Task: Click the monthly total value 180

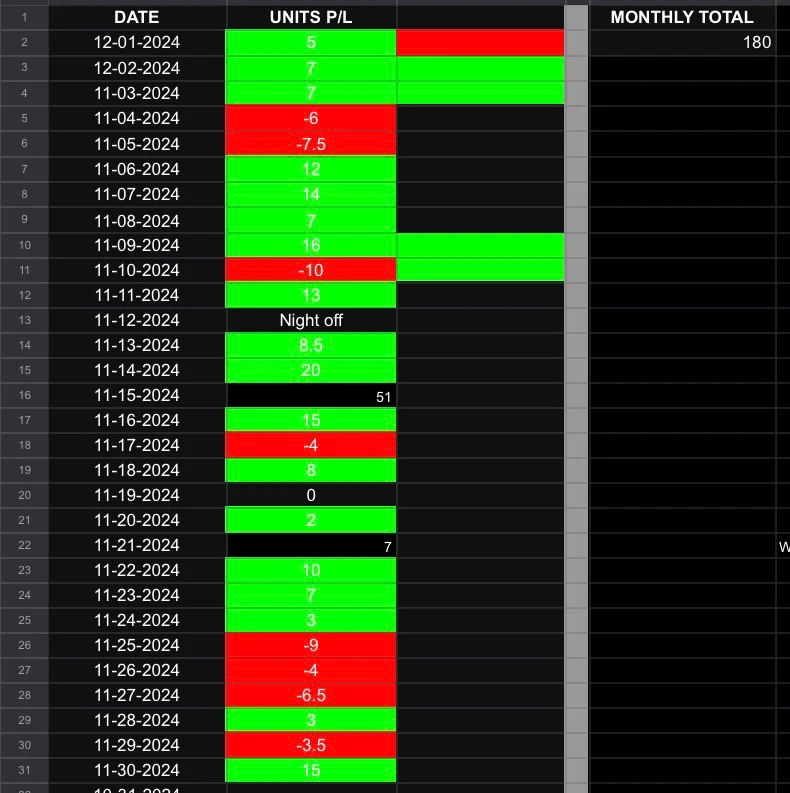Action: tap(682, 42)
